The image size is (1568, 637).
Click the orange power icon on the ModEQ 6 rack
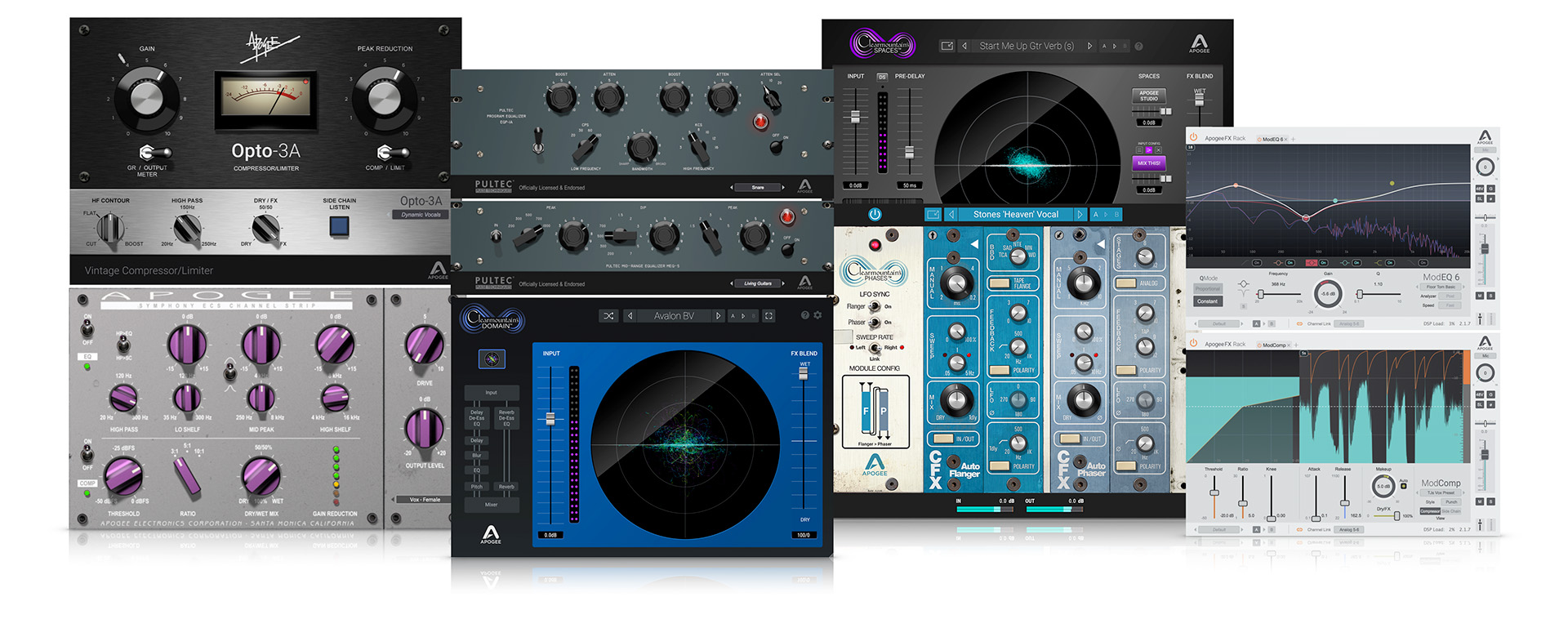pyautogui.click(x=1193, y=138)
